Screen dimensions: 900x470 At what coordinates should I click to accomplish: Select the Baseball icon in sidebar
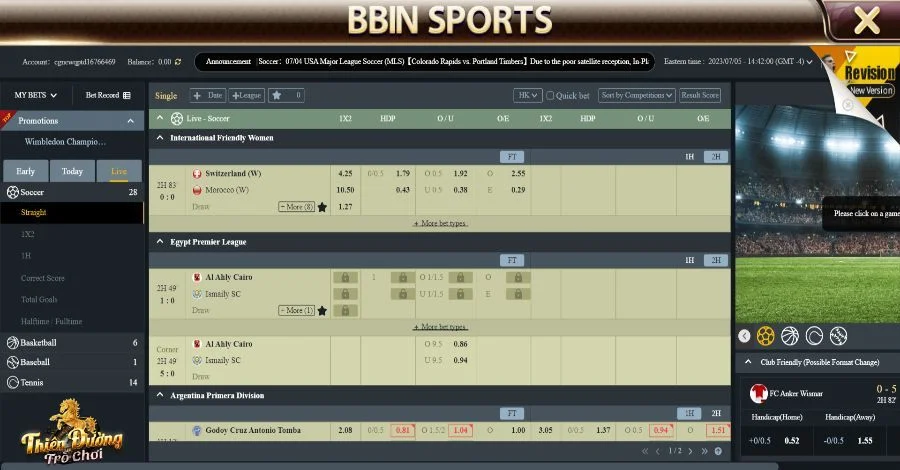click(x=13, y=362)
